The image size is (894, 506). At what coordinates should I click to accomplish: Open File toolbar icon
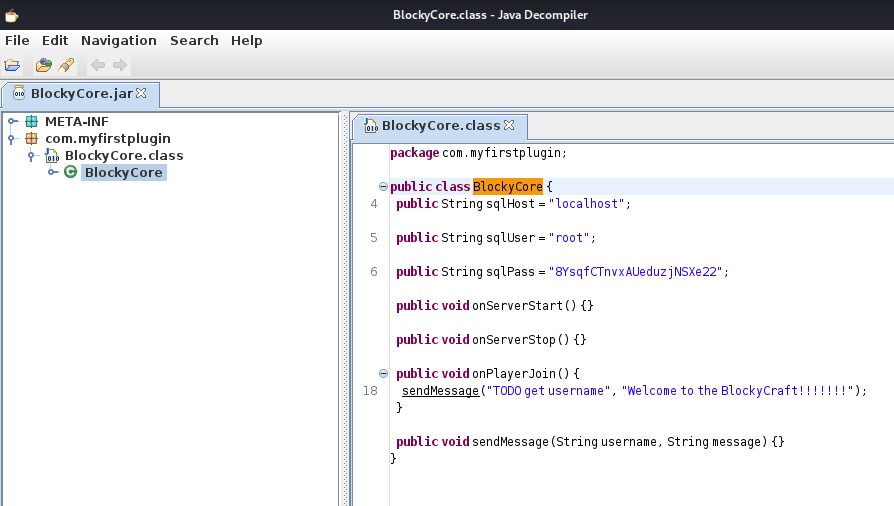coord(12,66)
